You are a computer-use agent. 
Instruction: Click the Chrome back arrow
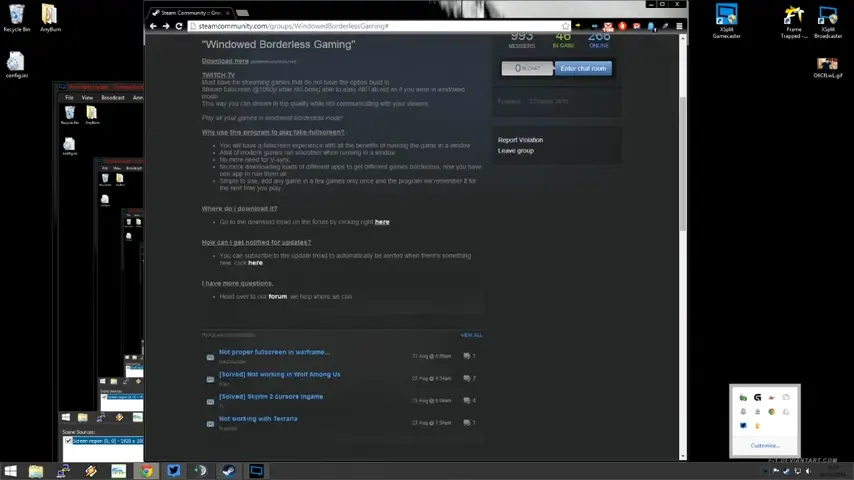click(x=153, y=26)
